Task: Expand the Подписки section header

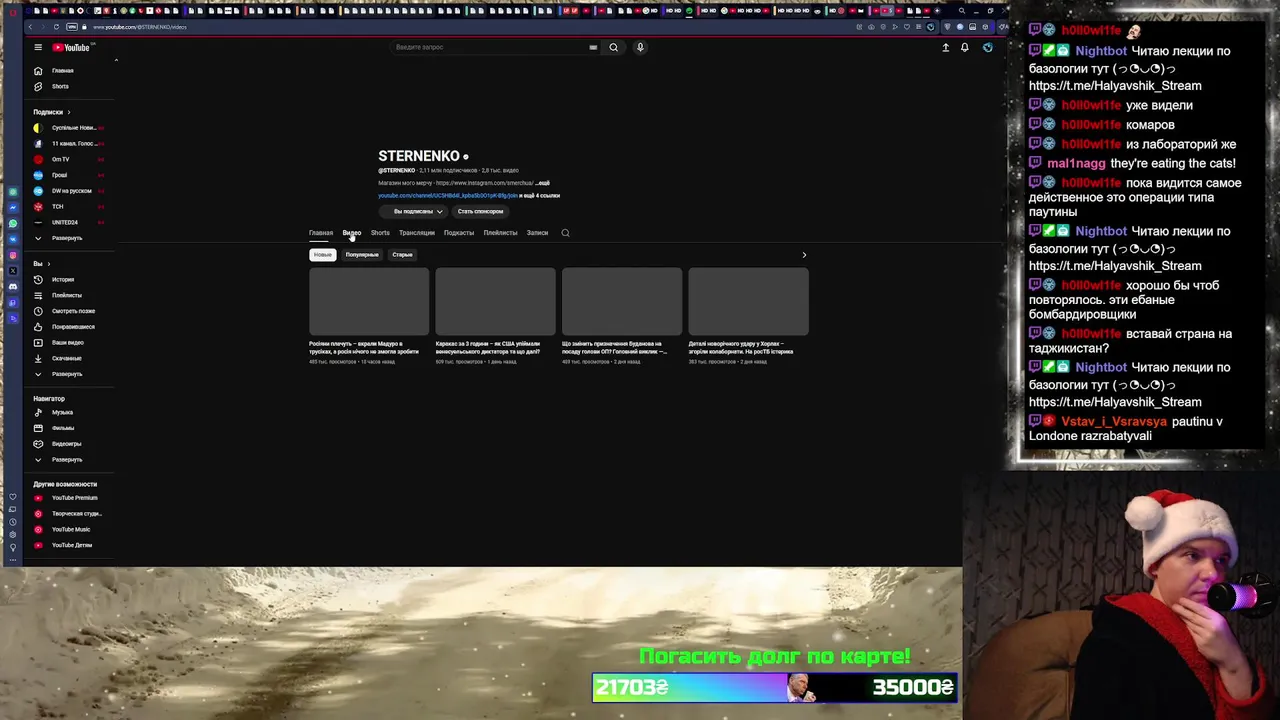Action: click(x=51, y=112)
